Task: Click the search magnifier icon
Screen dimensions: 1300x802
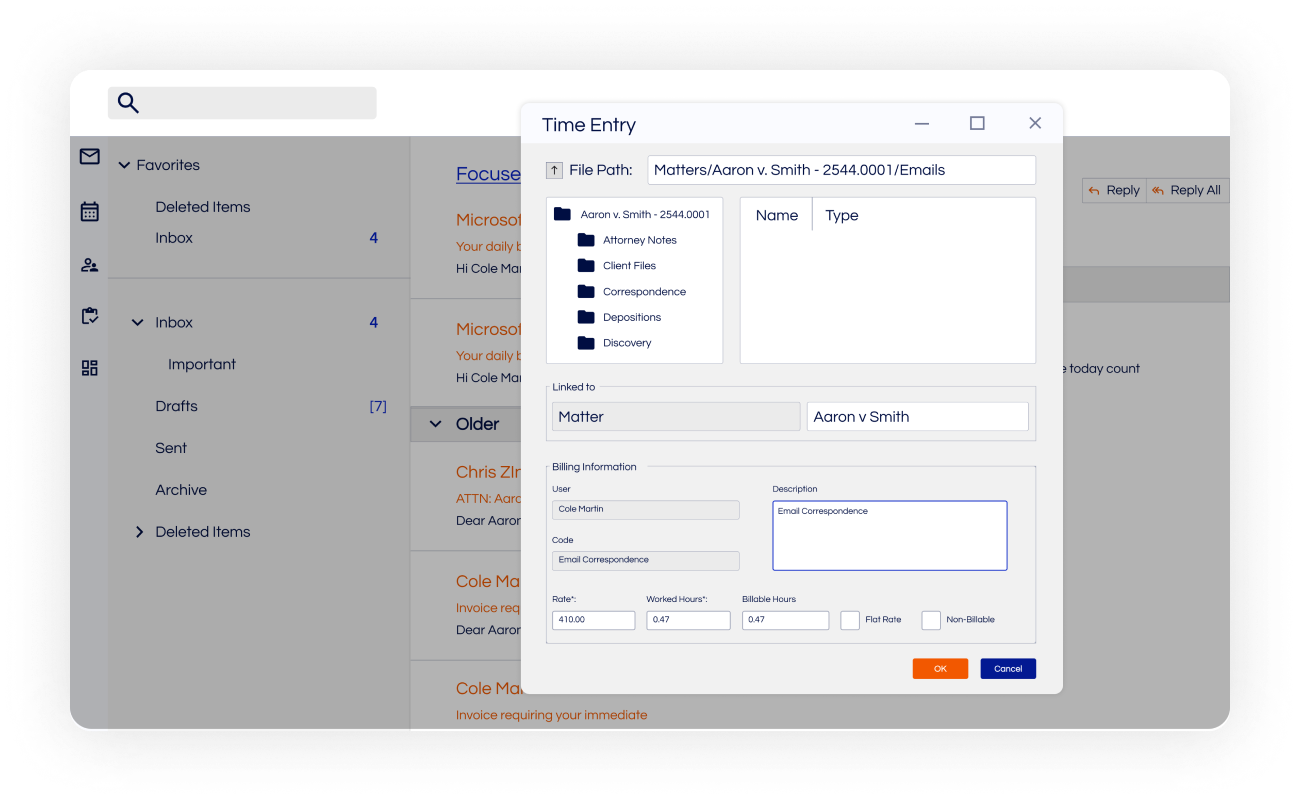Action: click(128, 103)
